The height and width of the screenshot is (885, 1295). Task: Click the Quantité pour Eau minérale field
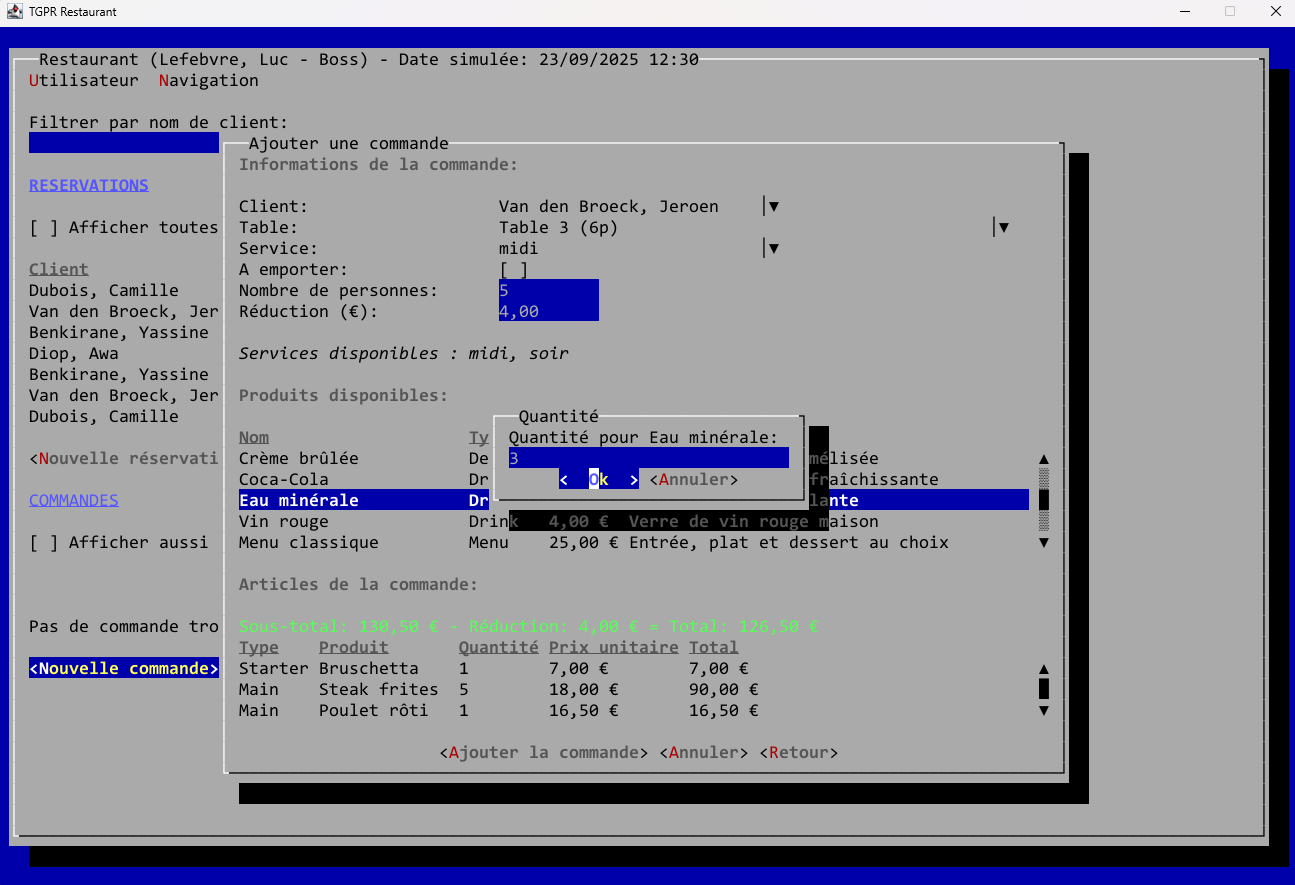(x=649, y=458)
